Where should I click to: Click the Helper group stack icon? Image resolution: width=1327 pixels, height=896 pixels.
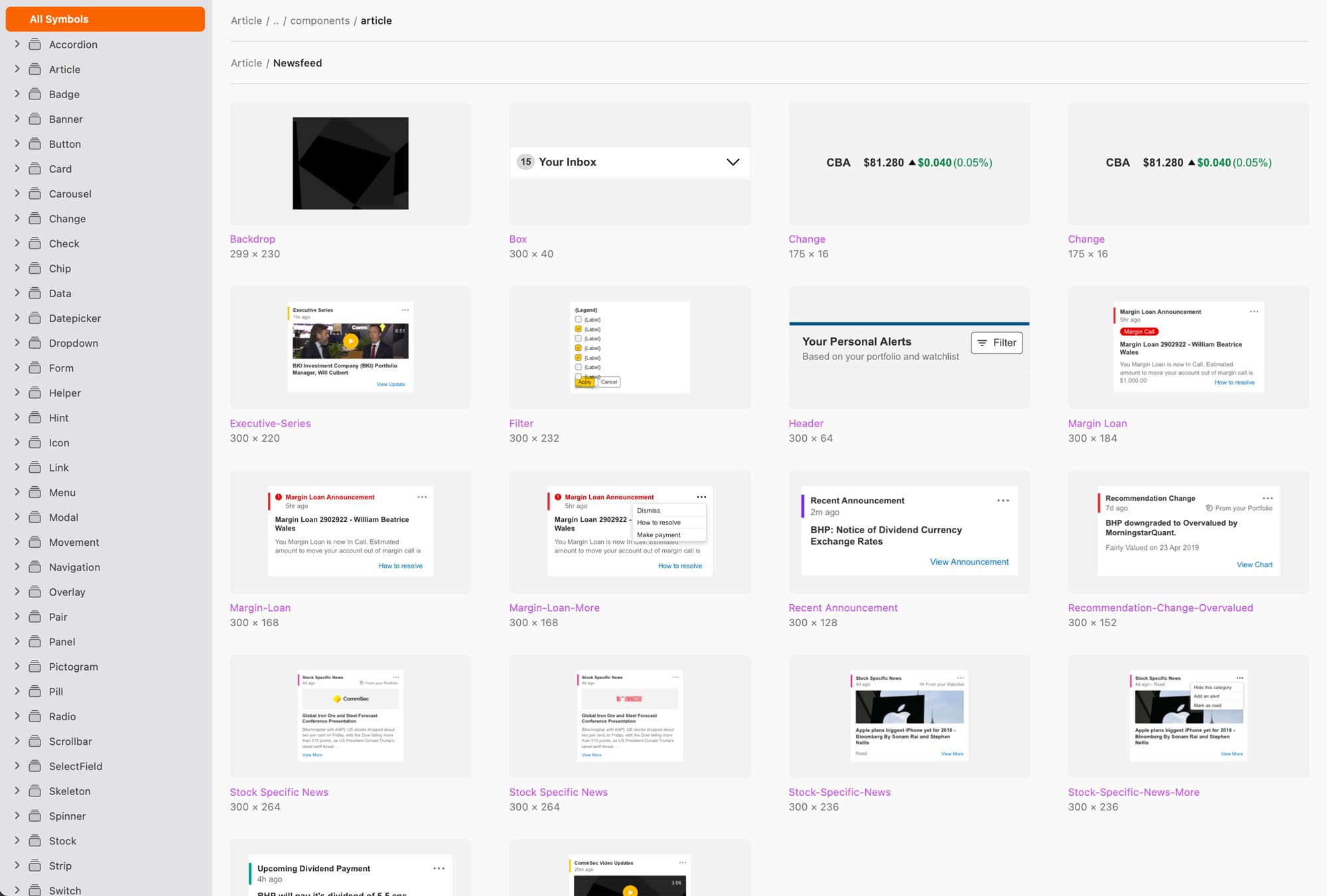(35, 393)
